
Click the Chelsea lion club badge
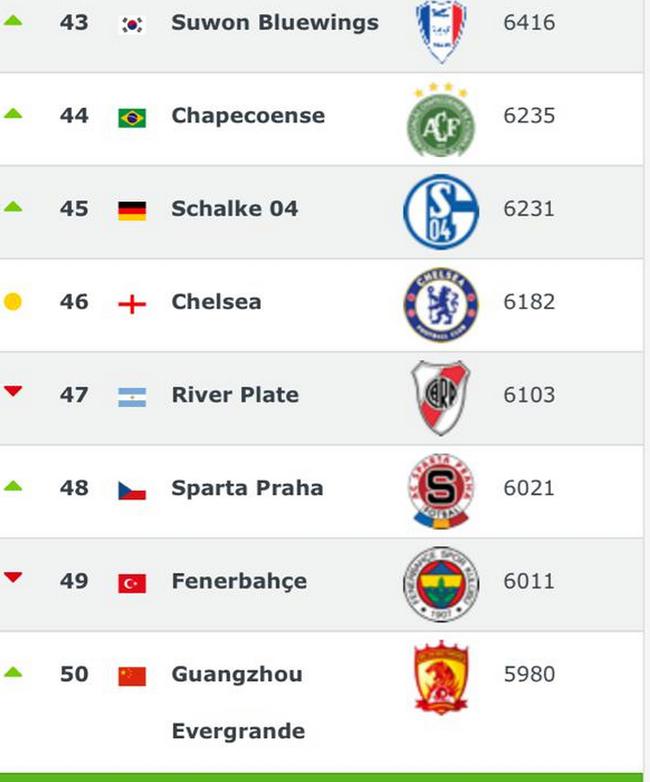pyautogui.click(x=441, y=305)
